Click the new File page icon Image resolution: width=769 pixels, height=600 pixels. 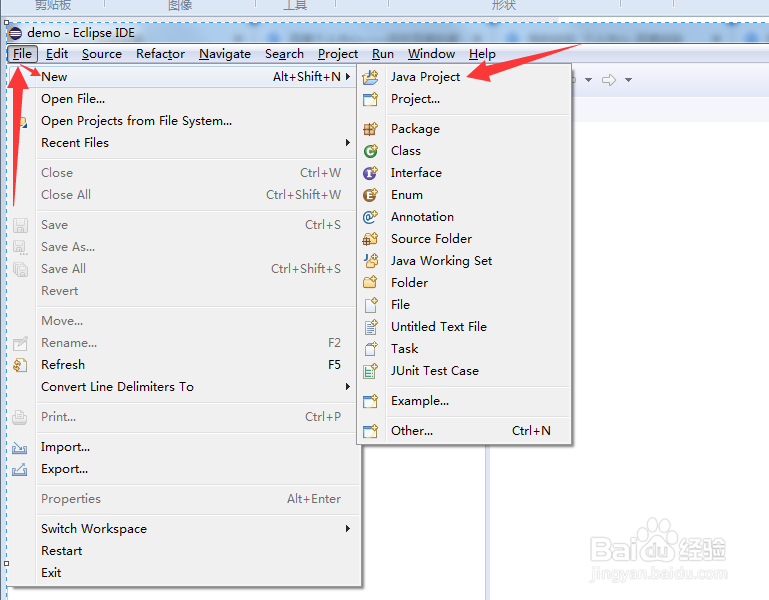tap(370, 305)
